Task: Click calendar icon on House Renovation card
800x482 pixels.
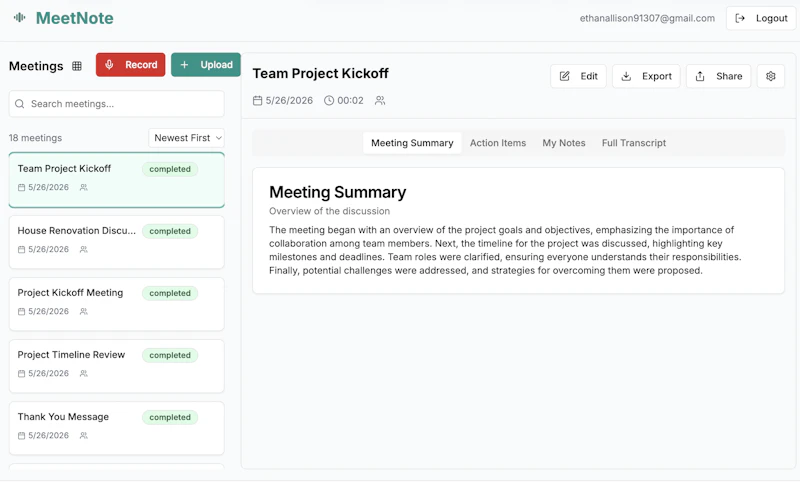Action: click(x=21, y=249)
